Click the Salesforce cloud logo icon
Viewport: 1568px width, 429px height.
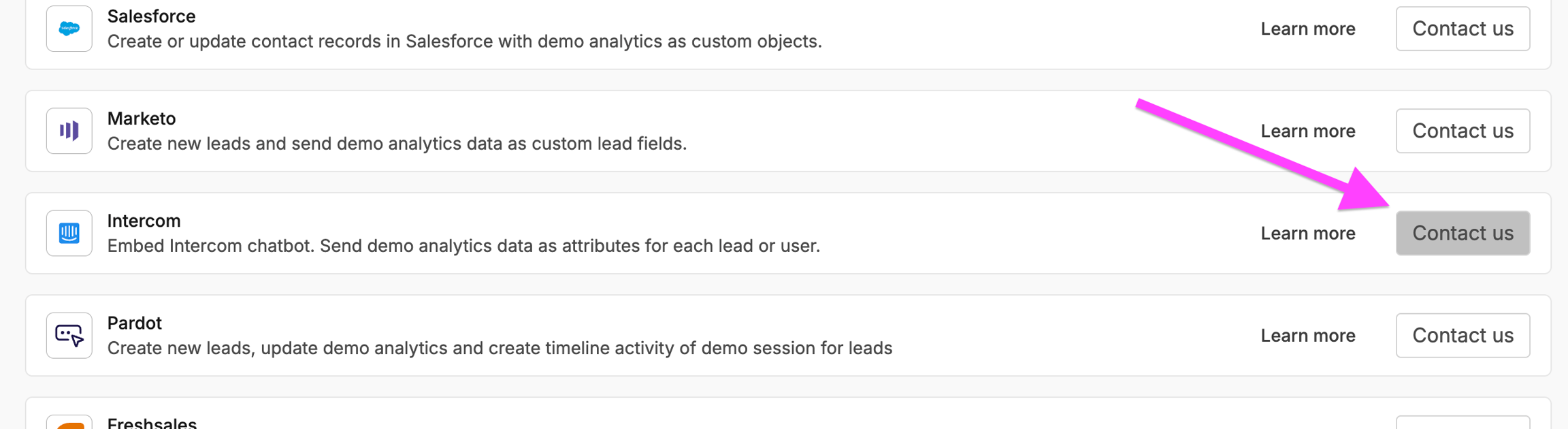(x=69, y=29)
